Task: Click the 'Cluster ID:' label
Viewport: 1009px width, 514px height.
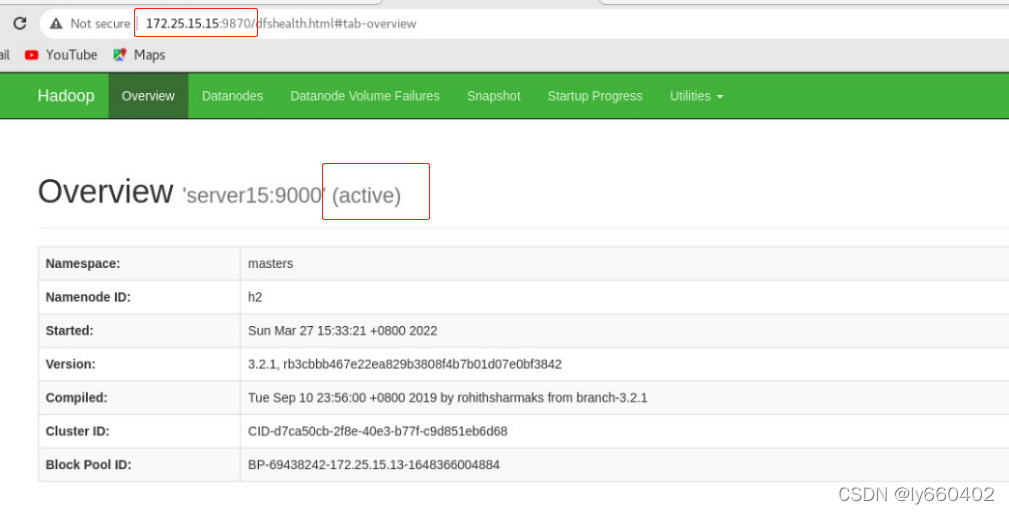Action: click(78, 431)
